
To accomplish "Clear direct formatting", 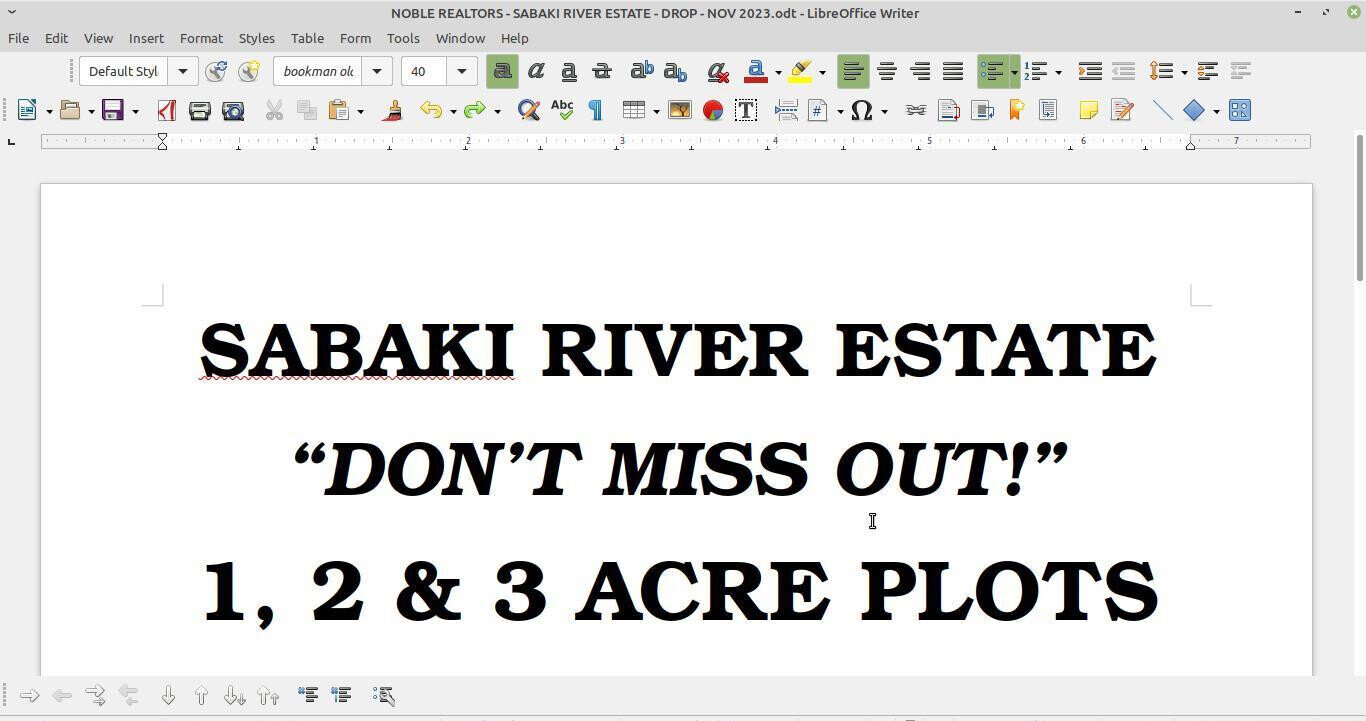I will [717, 71].
